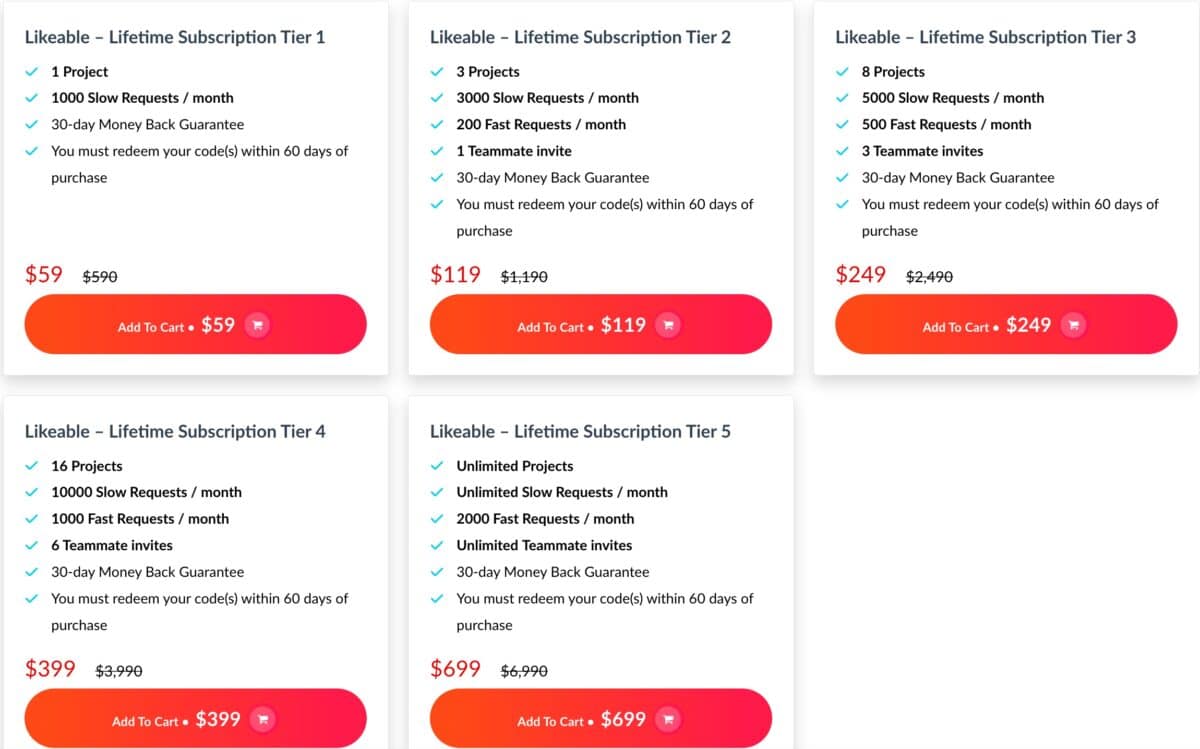Click checkmark beside 'Unlimited Projects' in Tier 5
The image size is (1200, 749).
[437, 466]
